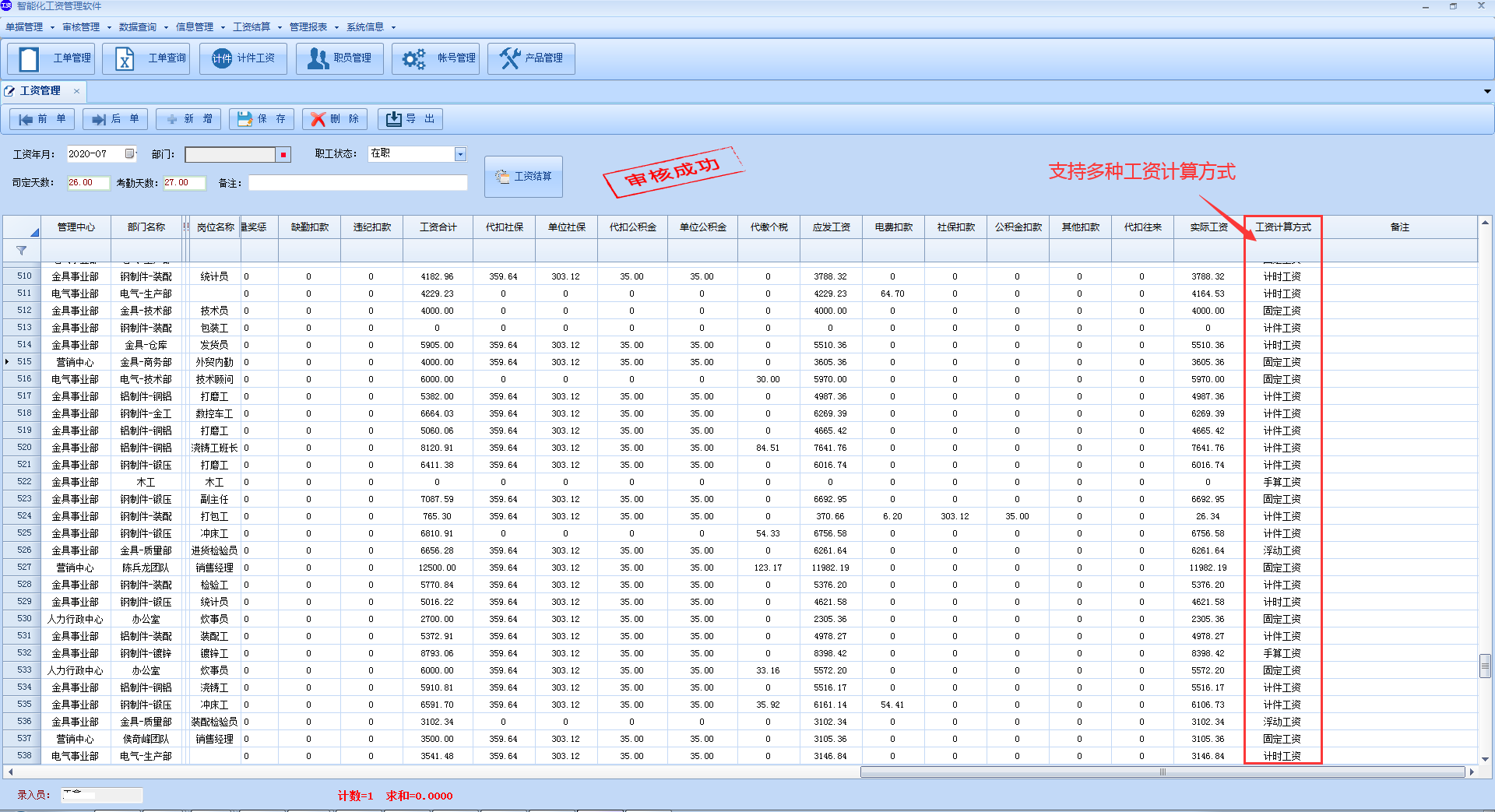Open the 工资年月 calendar picker
The image size is (1495, 812).
130,154
